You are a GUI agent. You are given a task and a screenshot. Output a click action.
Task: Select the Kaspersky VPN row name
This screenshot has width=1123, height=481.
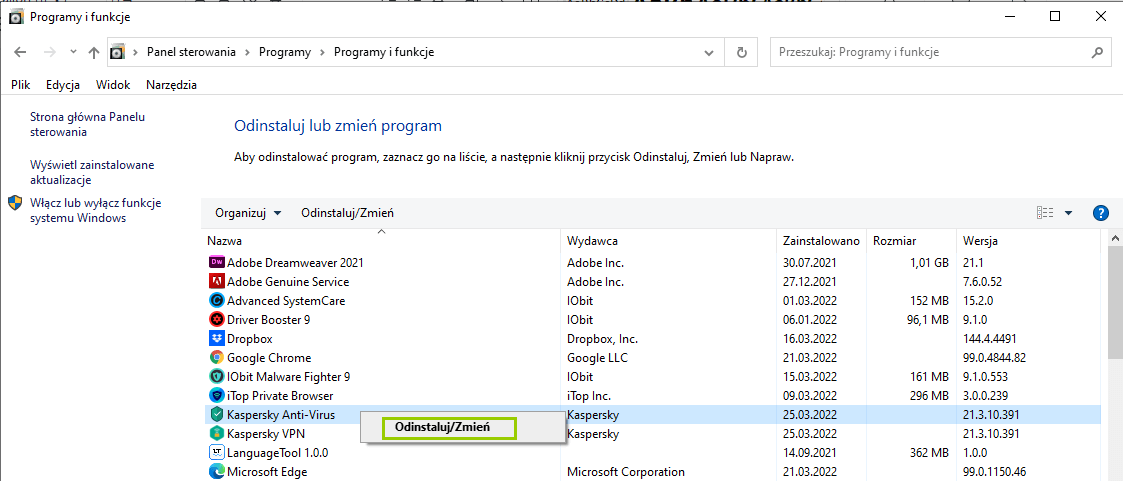coord(267,433)
